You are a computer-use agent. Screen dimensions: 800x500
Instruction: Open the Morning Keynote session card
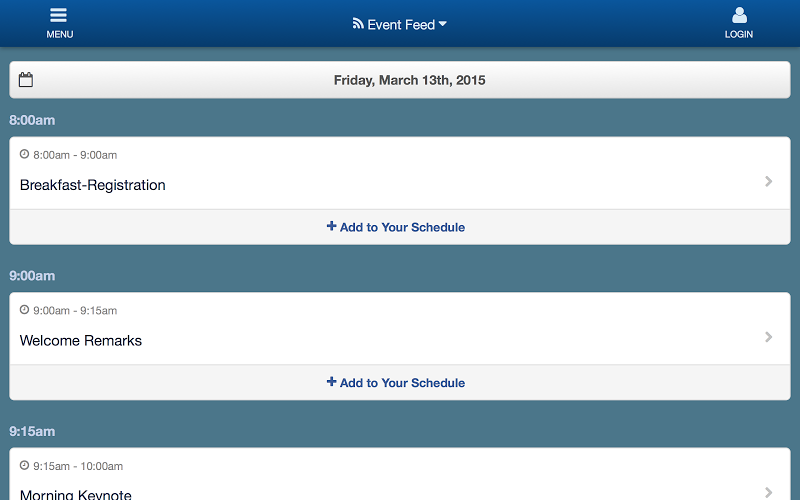400,474
